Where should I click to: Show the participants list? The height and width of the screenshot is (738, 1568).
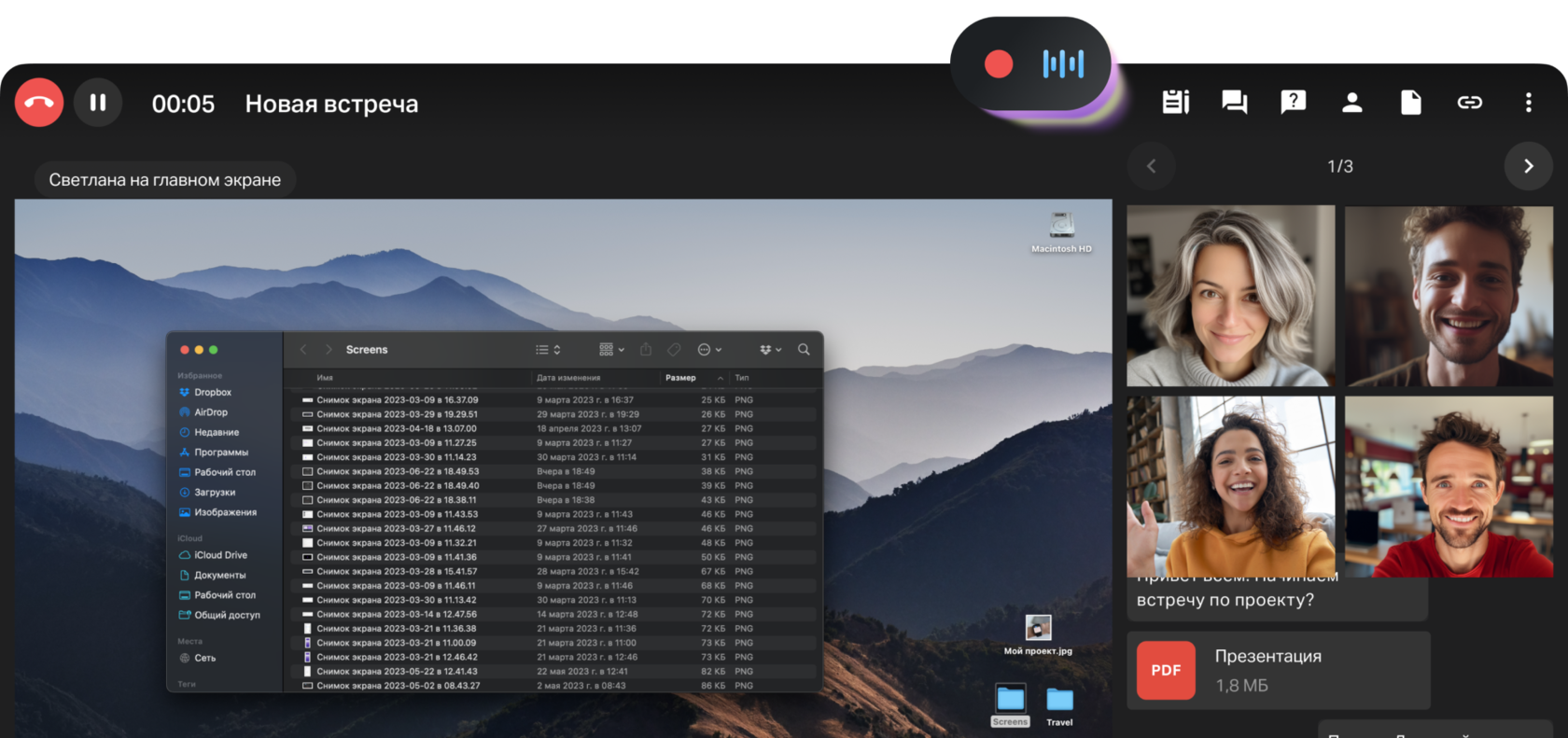click(x=1351, y=103)
